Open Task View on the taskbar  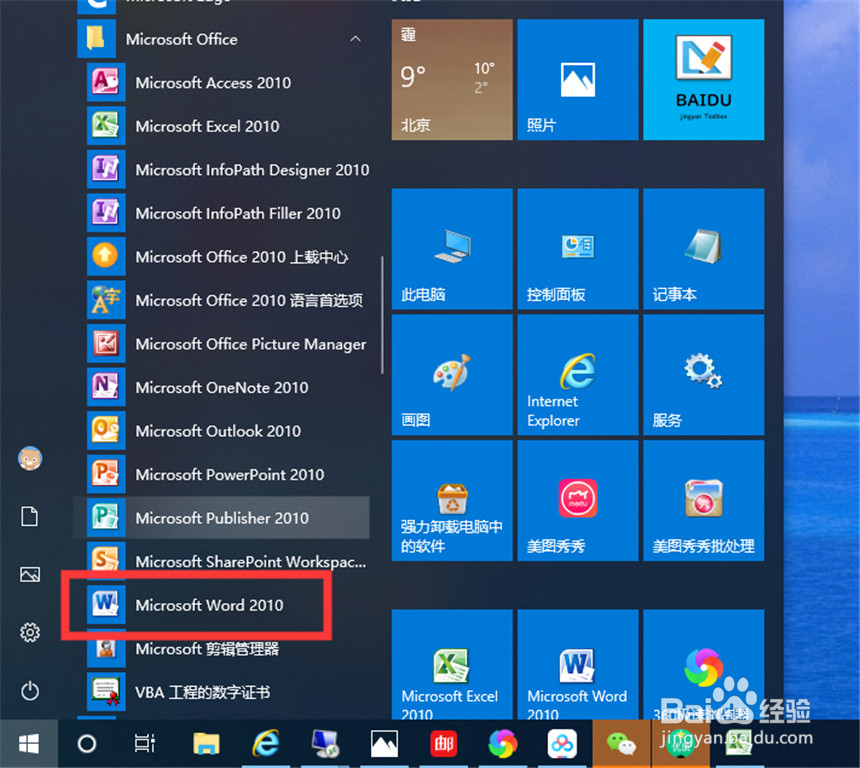point(145,744)
